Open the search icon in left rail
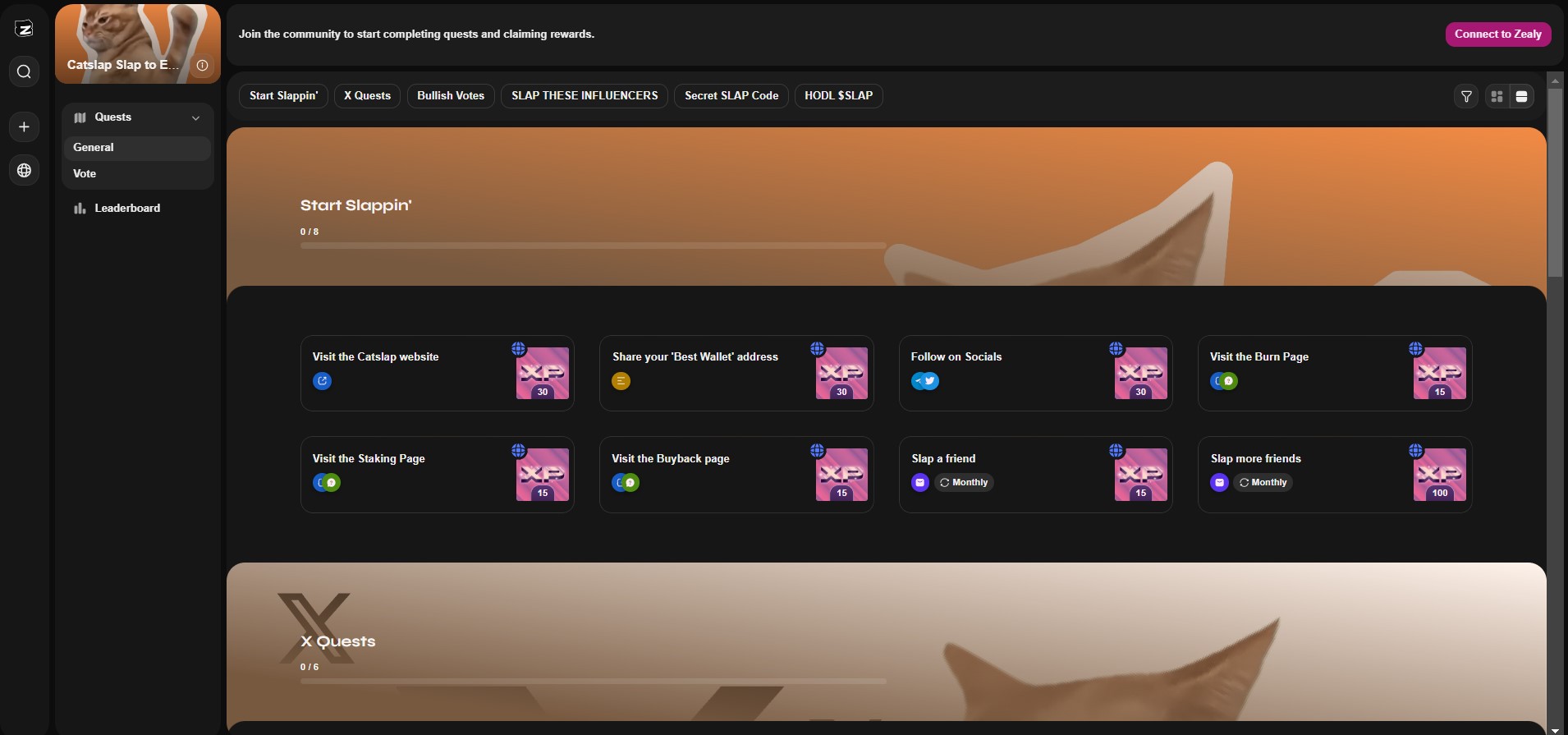 click(24, 71)
